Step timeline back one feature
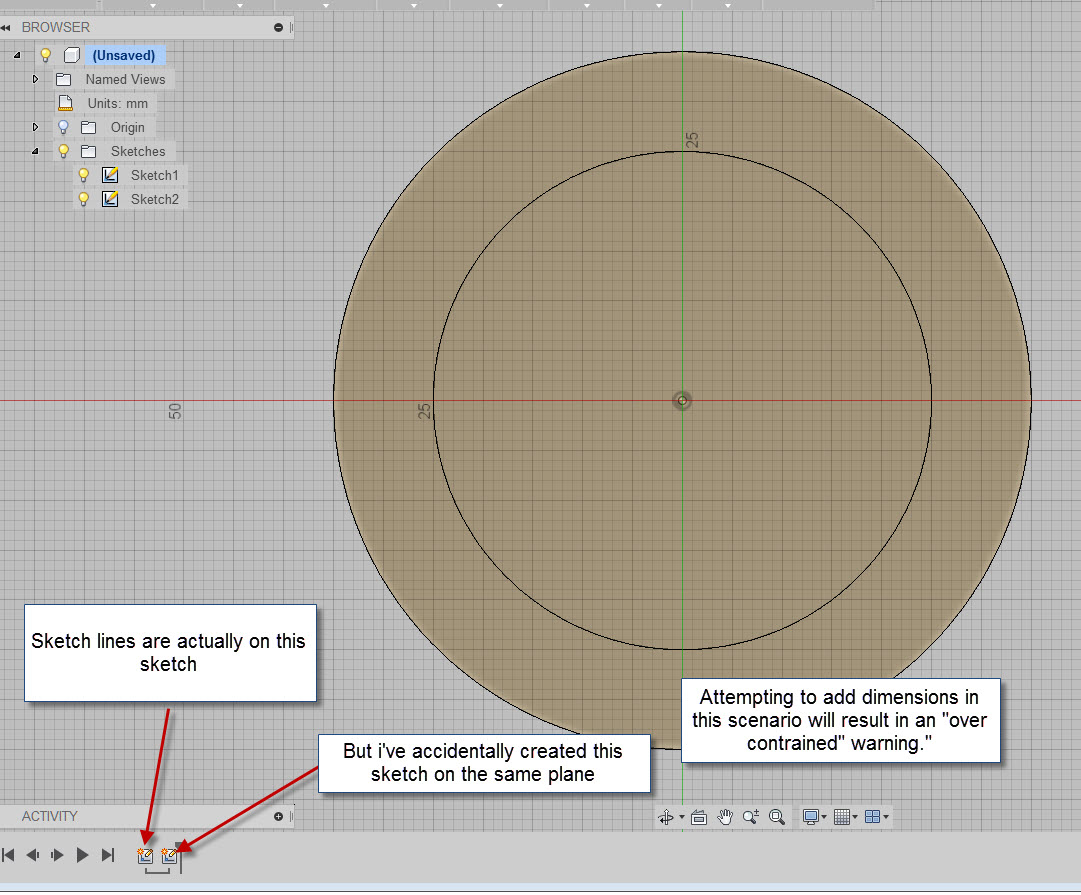Image resolution: width=1081 pixels, height=895 pixels. click(x=32, y=856)
